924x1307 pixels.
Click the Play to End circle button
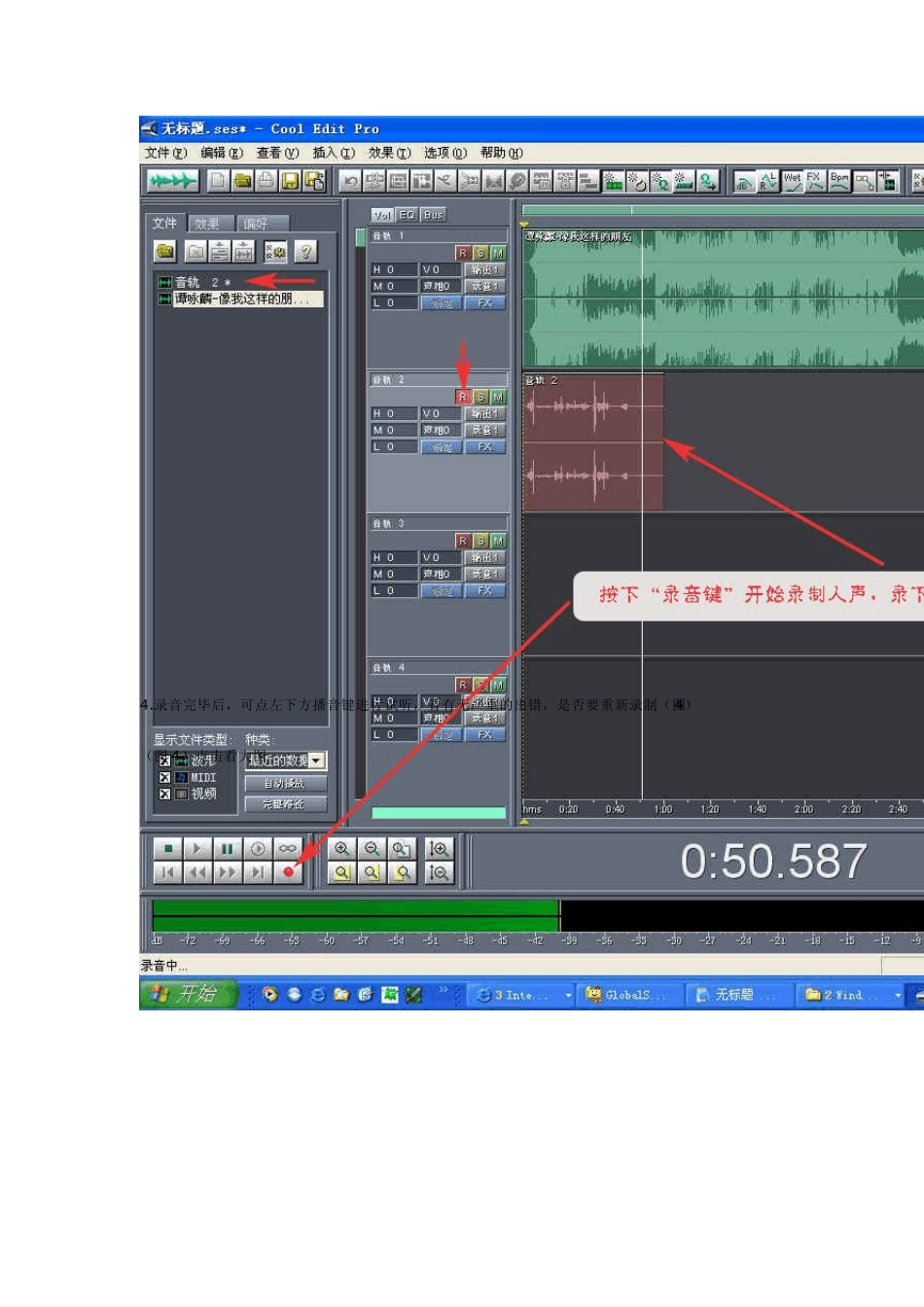pos(257,849)
